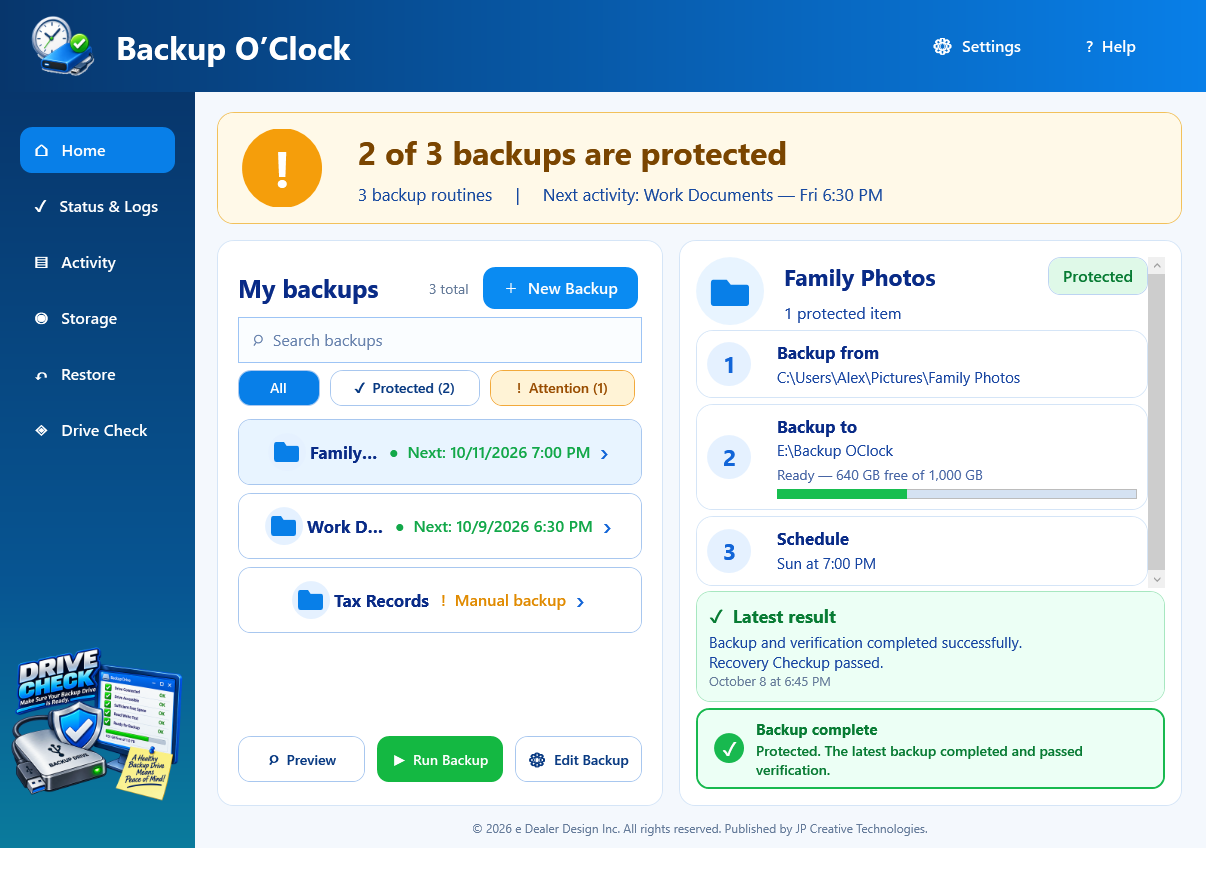Click the Storage disc icon in sidebar
The height and width of the screenshot is (887, 1222).
click(41, 319)
